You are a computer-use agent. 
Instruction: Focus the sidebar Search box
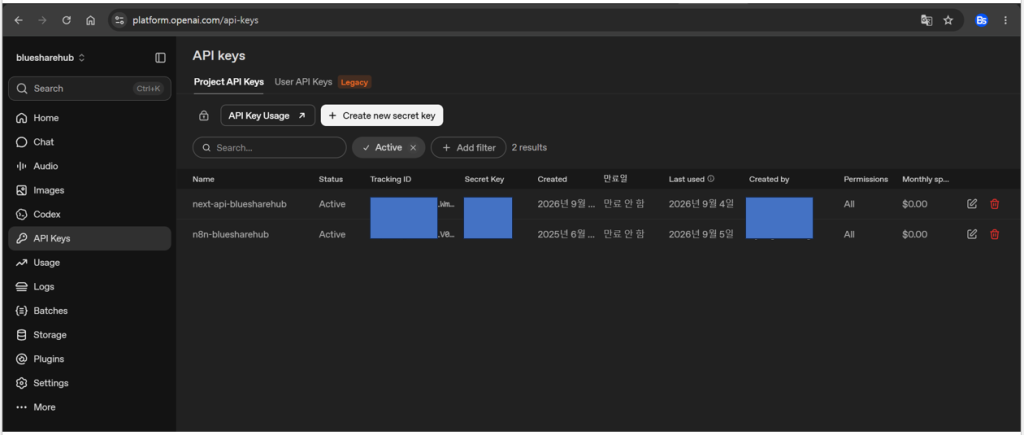click(x=89, y=88)
